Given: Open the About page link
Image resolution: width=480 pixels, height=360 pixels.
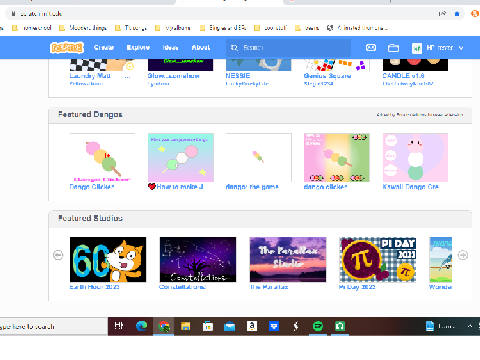Looking at the screenshot, I should [x=201, y=48].
